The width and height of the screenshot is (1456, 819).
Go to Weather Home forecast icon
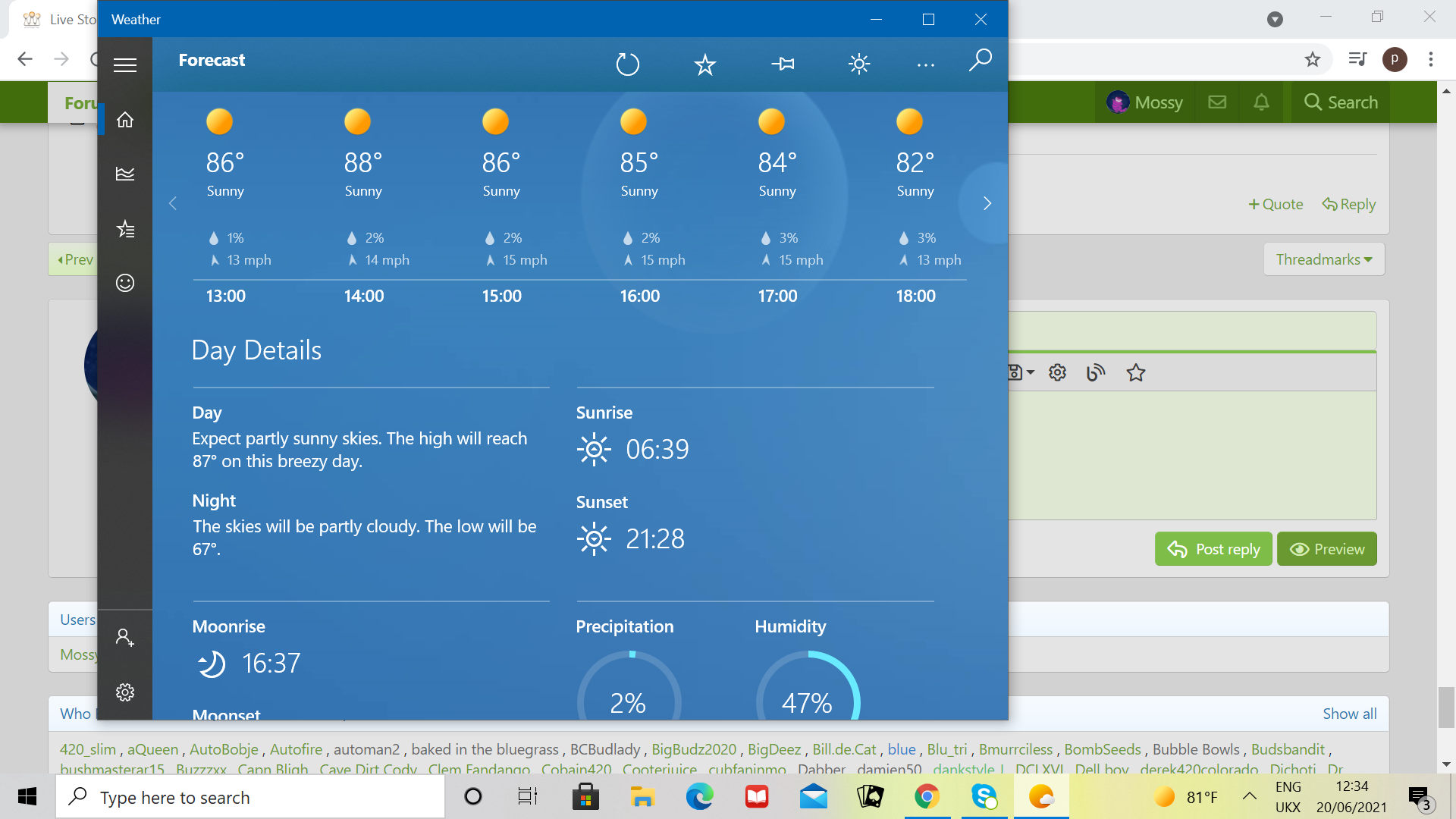pyautogui.click(x=125, y=120)
